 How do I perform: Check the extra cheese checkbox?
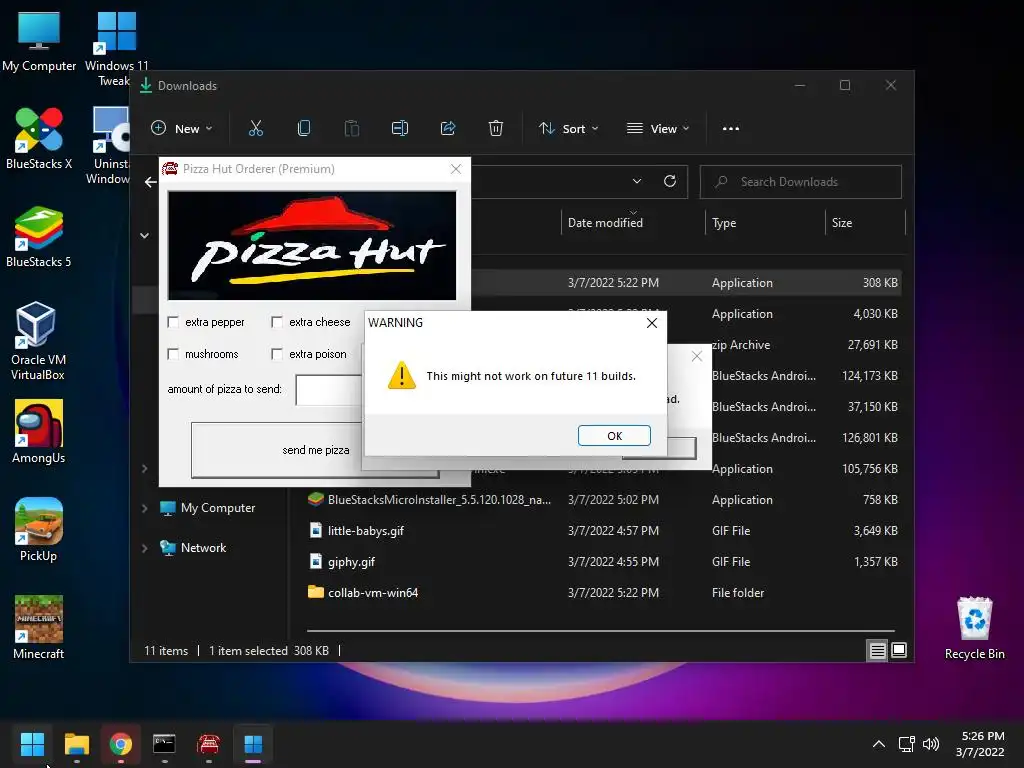click(277, 322)
